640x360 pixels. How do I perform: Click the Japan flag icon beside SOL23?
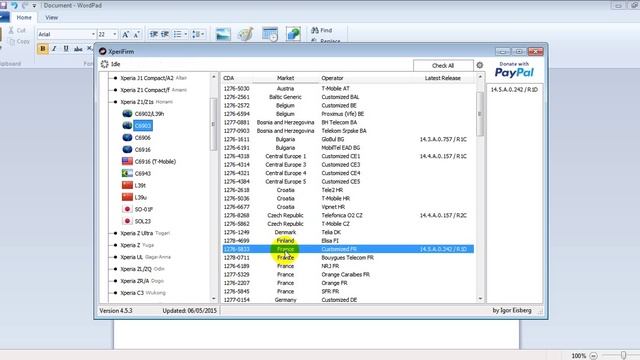click(127, 221)
